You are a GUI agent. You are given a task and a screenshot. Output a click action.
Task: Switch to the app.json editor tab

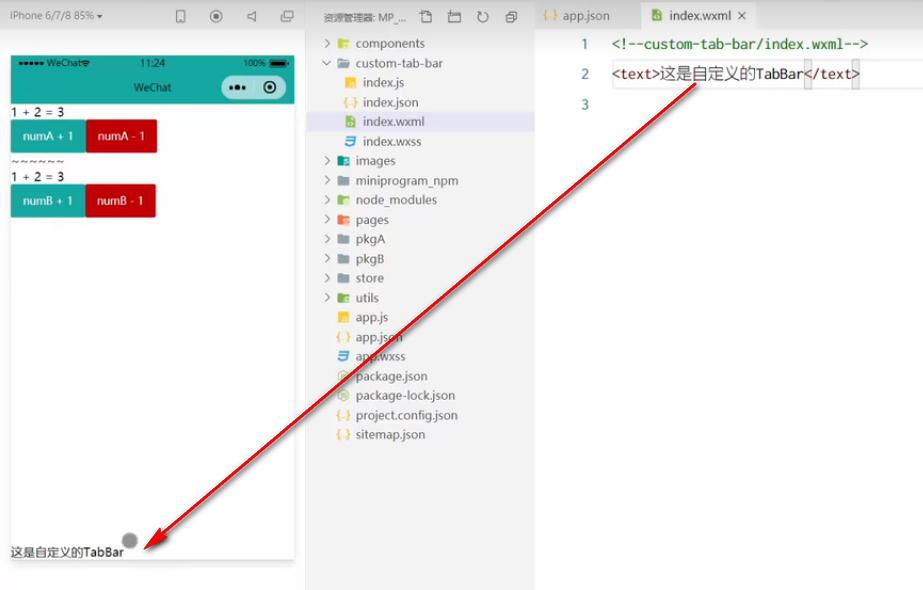[577, 16]
